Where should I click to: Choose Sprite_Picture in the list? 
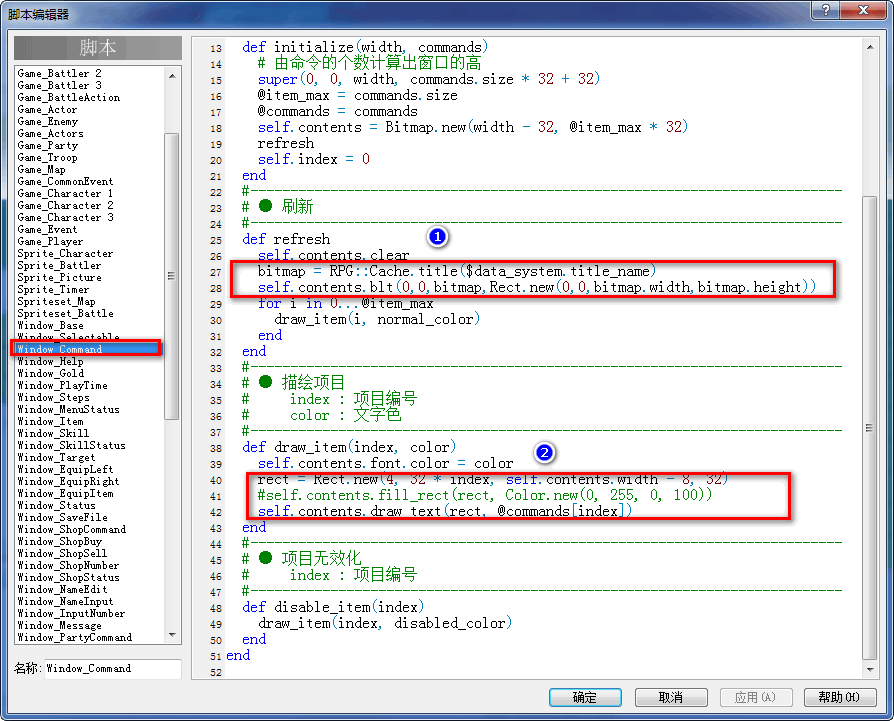59,278
